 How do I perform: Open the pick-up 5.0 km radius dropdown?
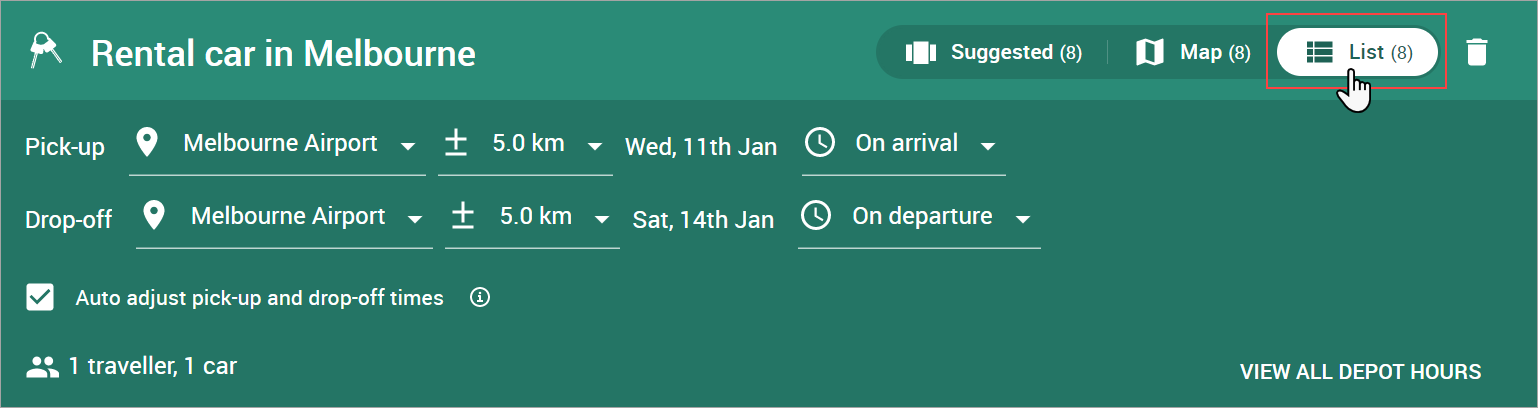(526, 145)
